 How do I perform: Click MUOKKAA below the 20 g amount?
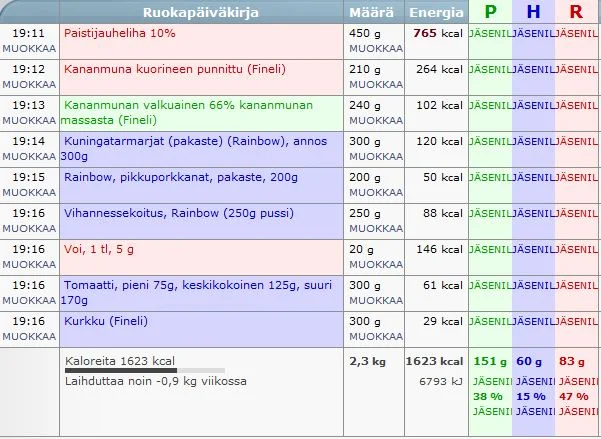[x=370, y=265]
